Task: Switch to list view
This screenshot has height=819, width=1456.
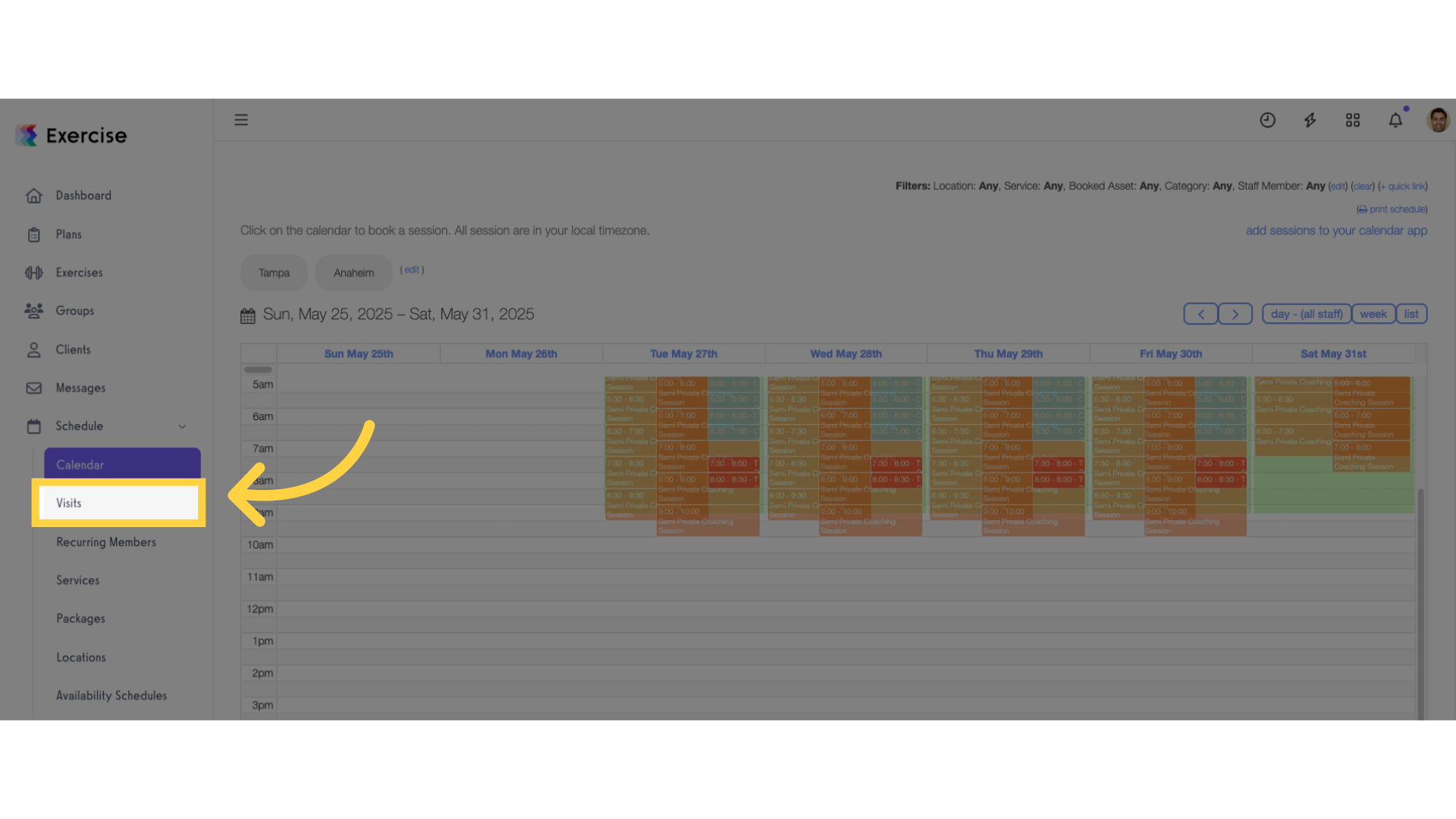Action: coord(1411,314)
